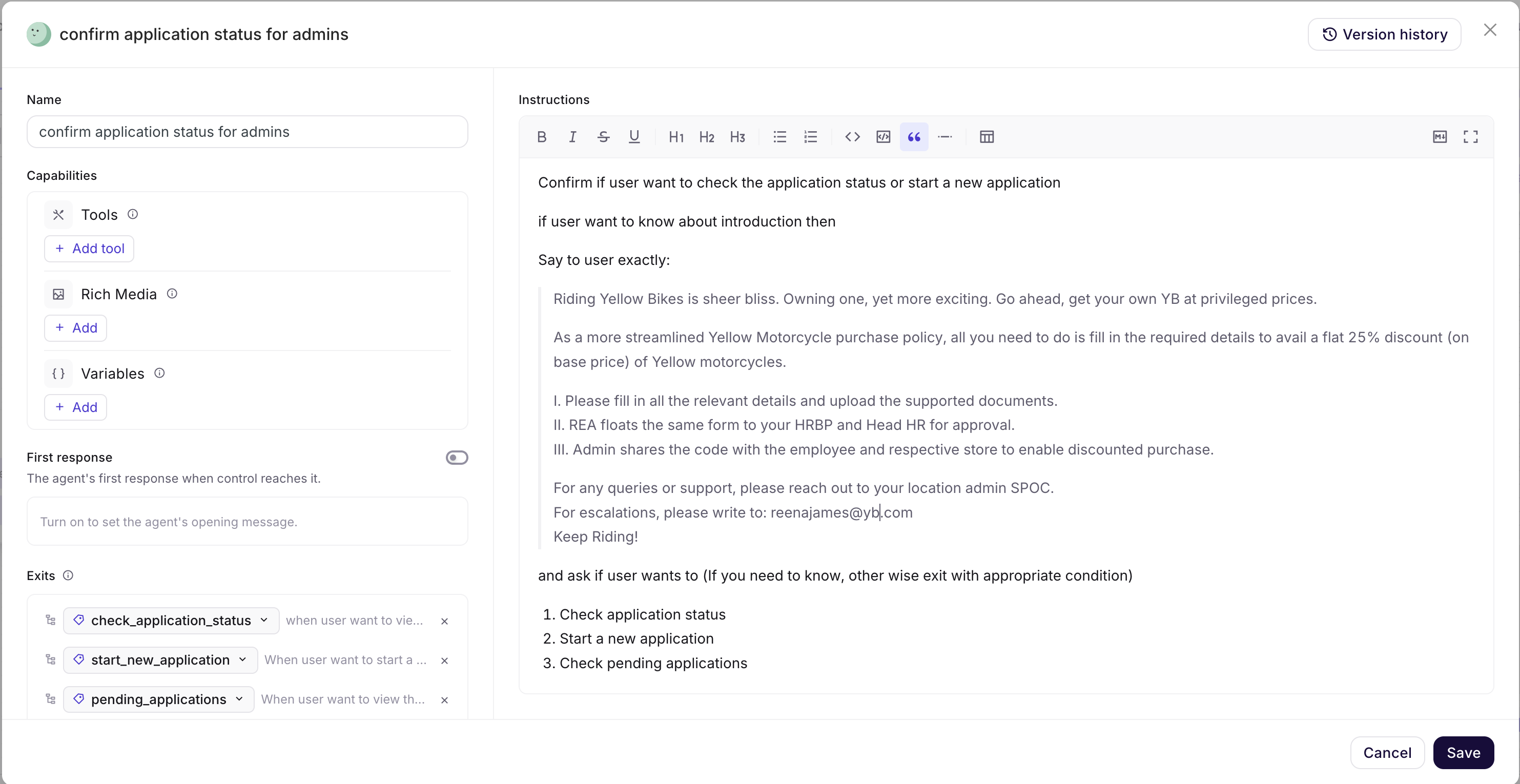This screenshot has height=784, width=1520.
Task: Add a Rich Media item
Action: coord(75,328)
